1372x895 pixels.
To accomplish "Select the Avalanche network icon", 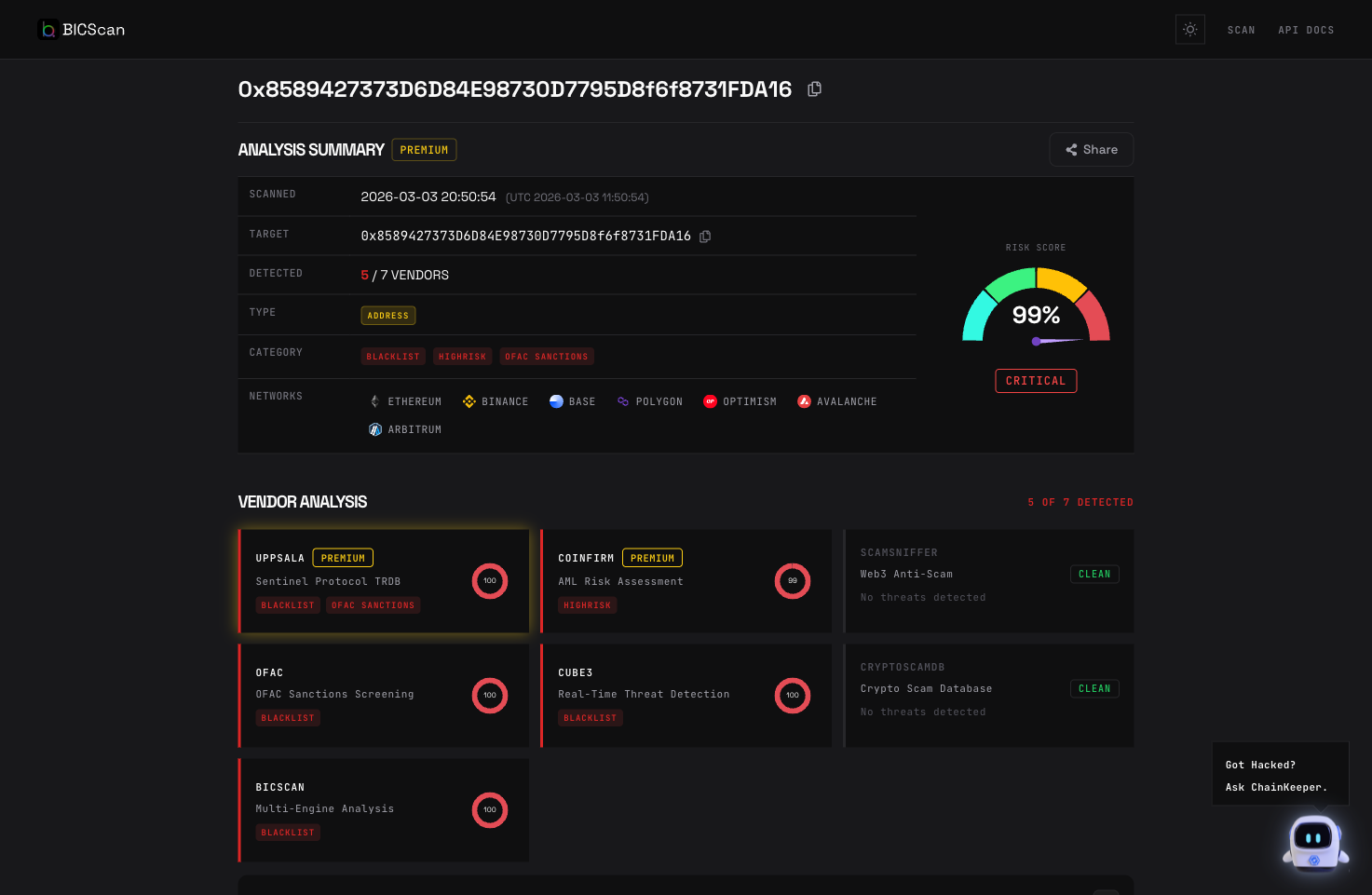I will click(x=805, y=400).
